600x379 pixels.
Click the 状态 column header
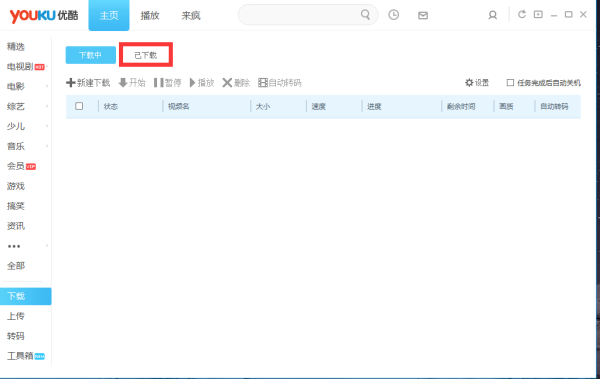pyautogui.click(x=111, y=106)
